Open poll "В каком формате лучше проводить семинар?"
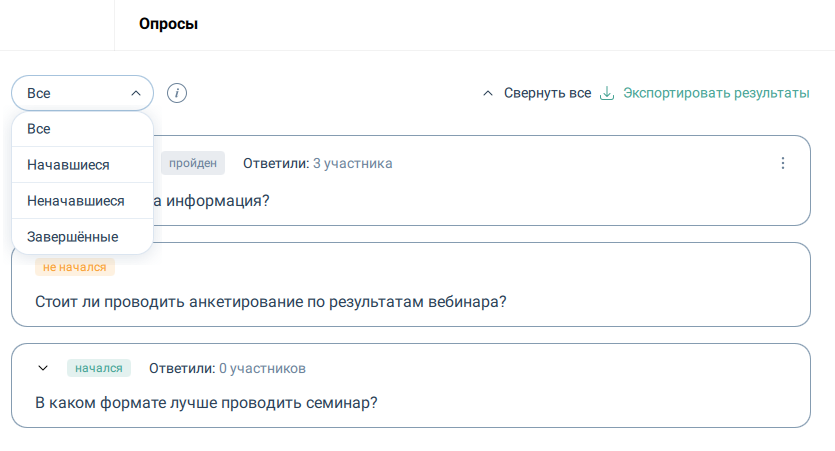 (x=206, y=403)
